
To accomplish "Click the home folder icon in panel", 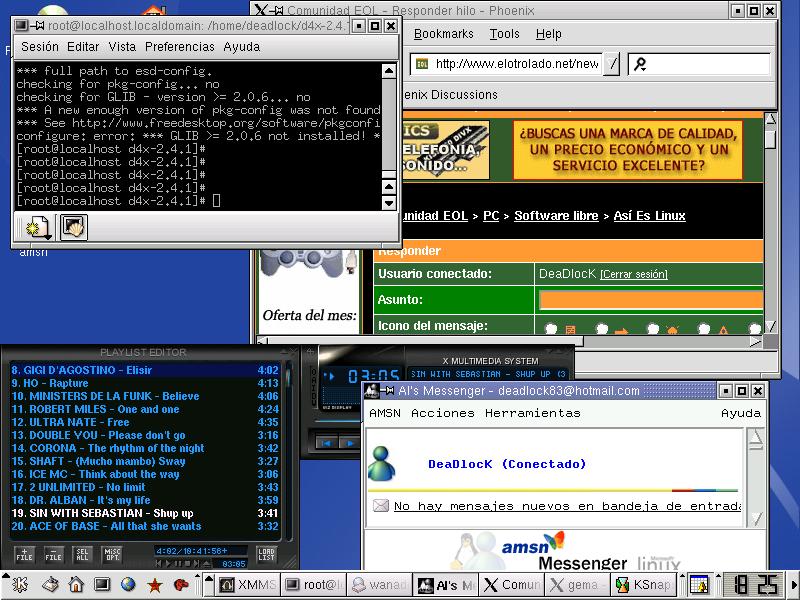I will 75,585.
